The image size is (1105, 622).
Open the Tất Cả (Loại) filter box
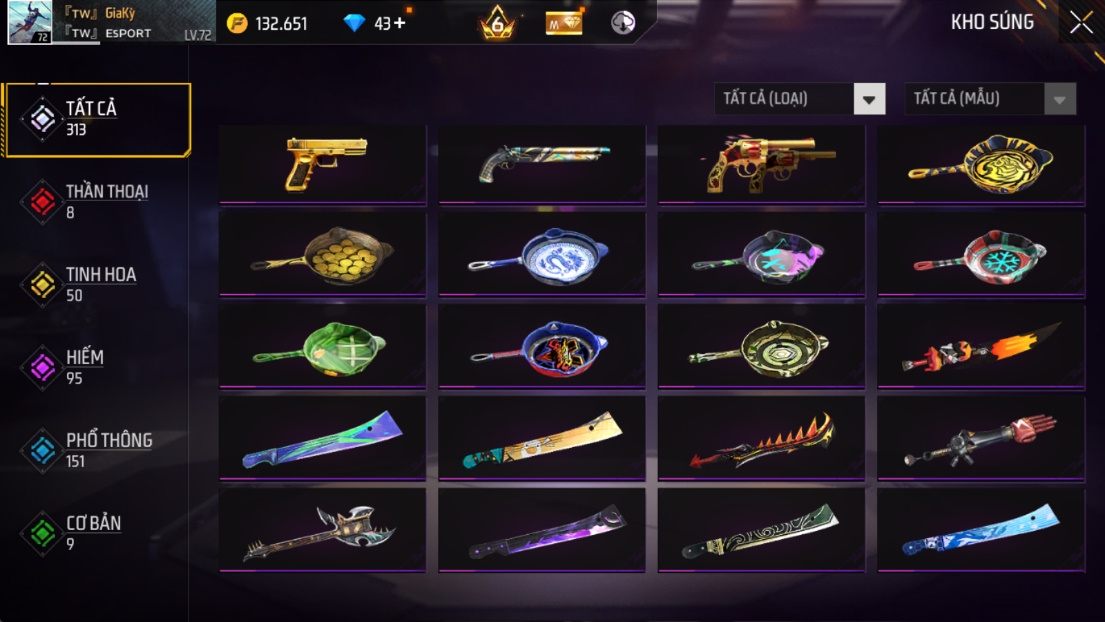[x=800, y=99]
